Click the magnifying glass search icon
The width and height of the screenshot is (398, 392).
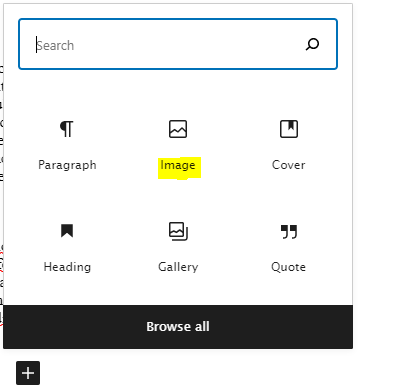tap(312, 44)
